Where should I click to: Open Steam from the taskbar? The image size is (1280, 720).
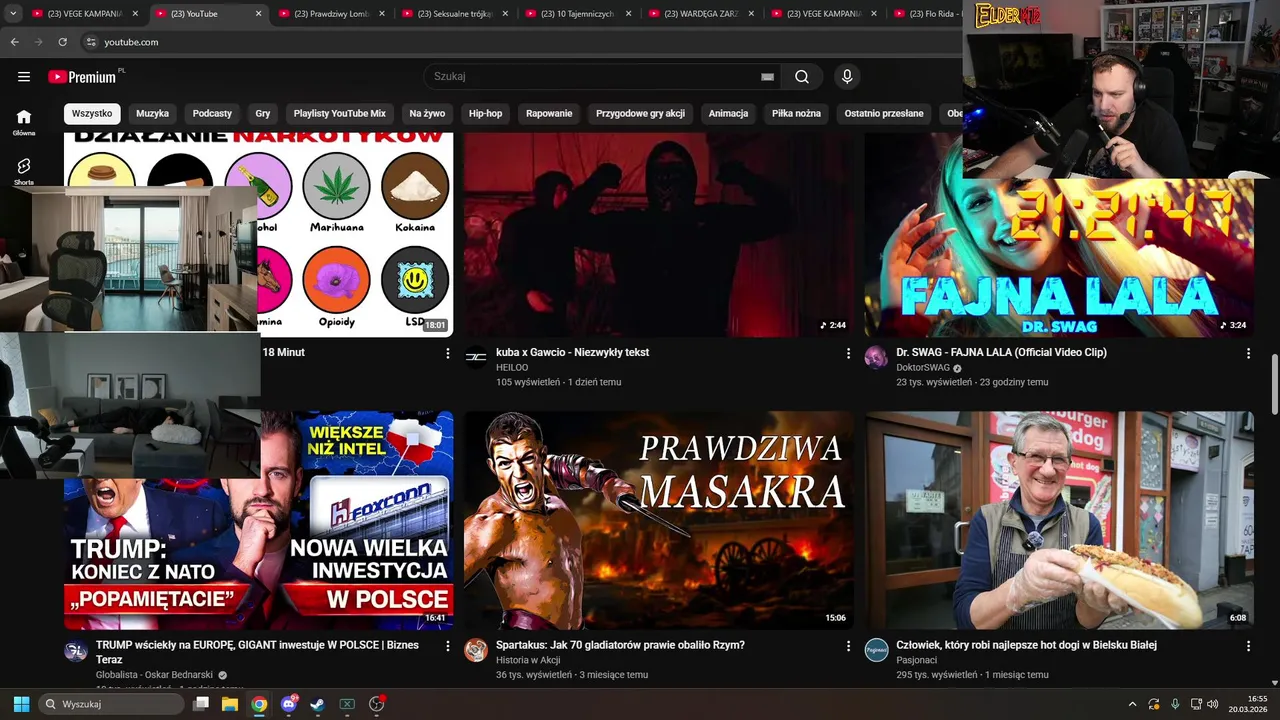click(317, 704)
